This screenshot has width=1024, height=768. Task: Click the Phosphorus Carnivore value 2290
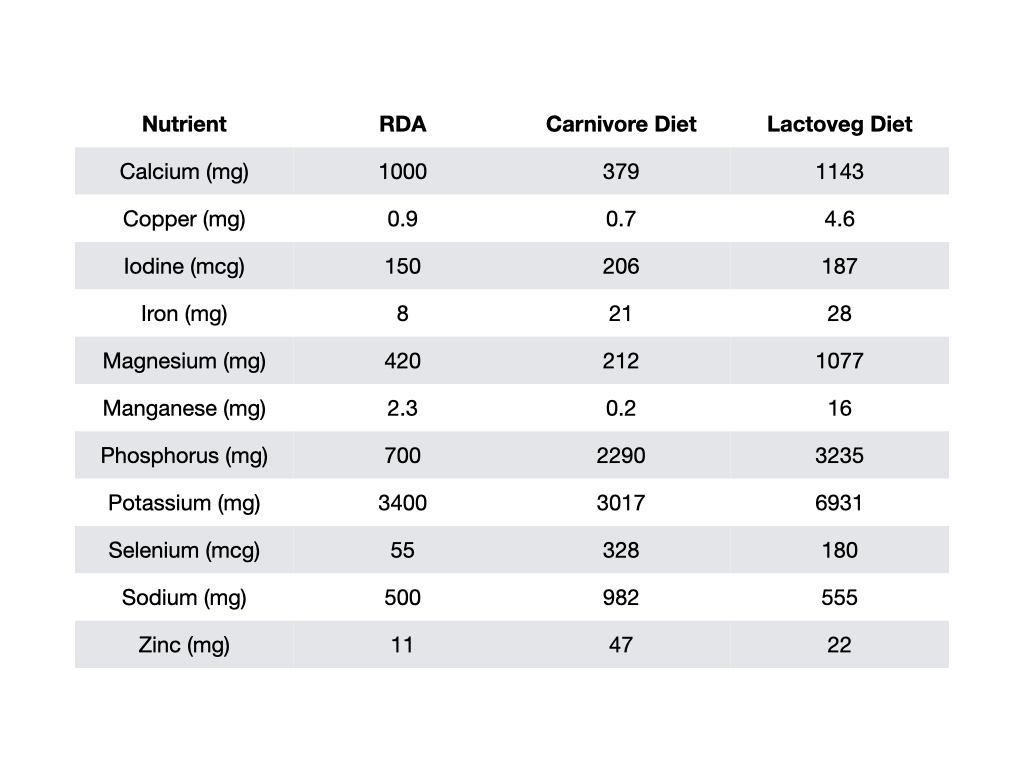pyautogui.click(x=621, y=456)
